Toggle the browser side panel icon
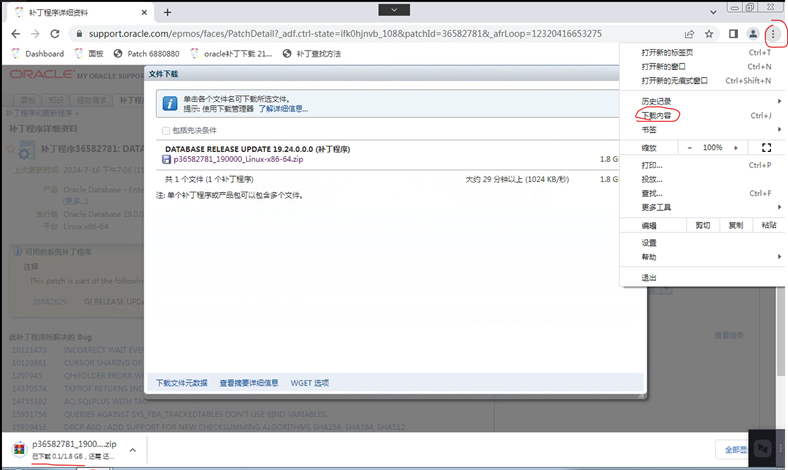The width and height of the screenshot is (788, 470). (x=733, y=34)
